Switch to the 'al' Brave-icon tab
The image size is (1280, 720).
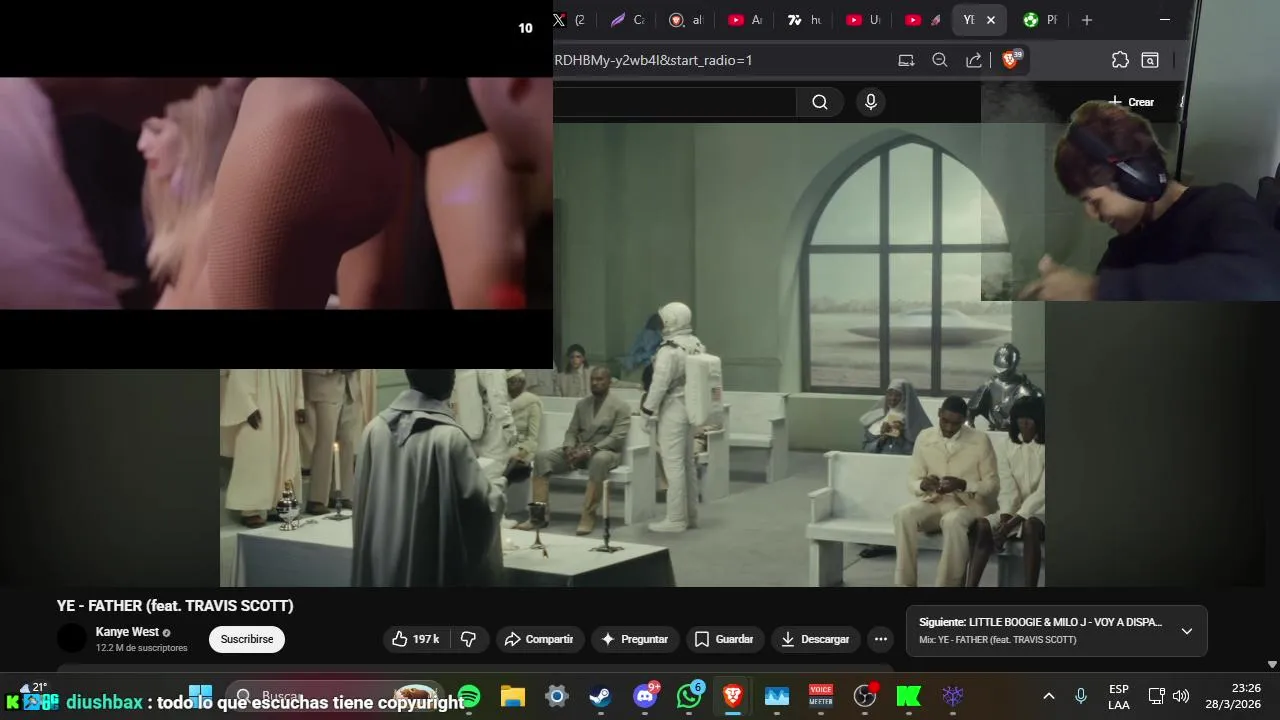pos(686,20)
